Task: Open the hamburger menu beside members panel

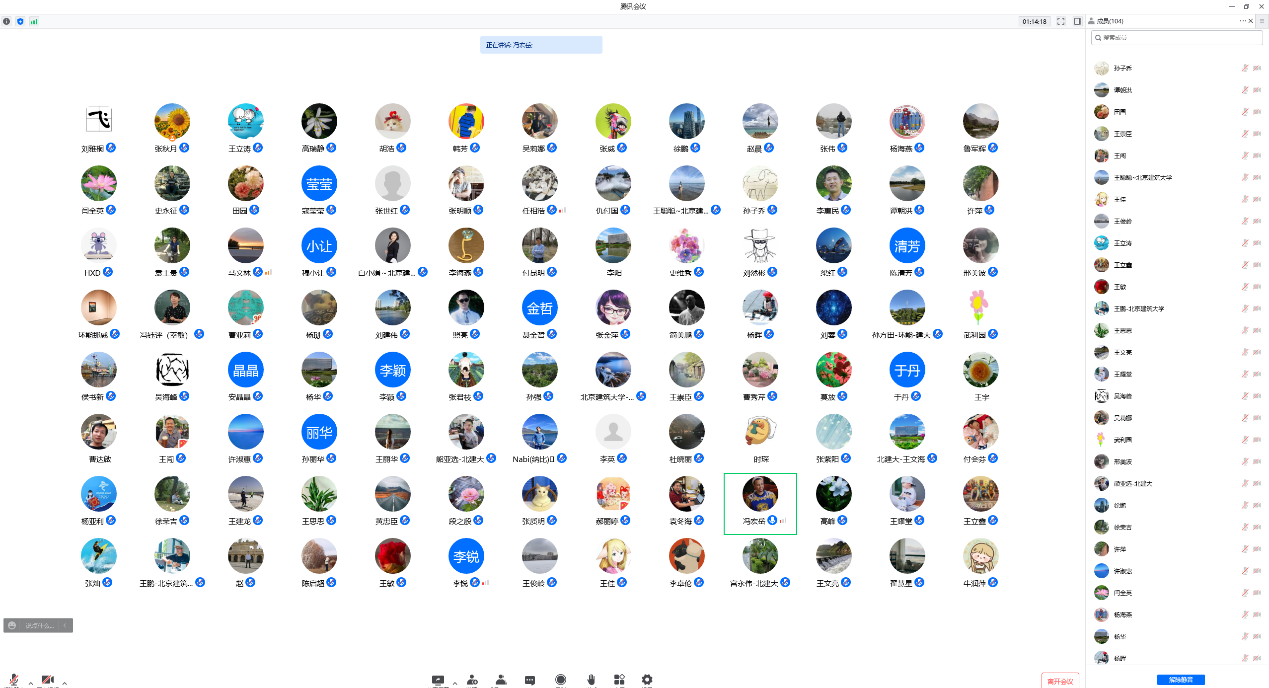Action: click(1260, 21)
